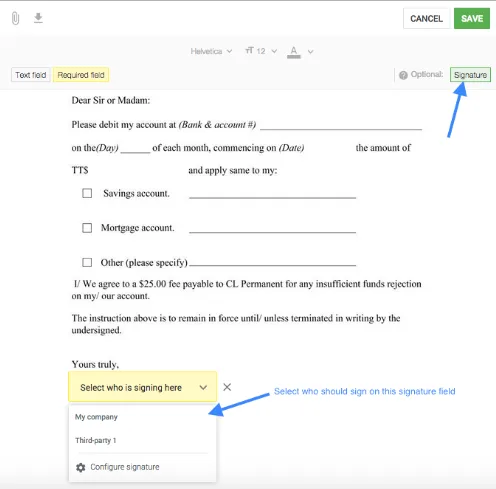Add a Signature field from the toolbar
Viewport: 496px width, 489px height.
[470, 75]
